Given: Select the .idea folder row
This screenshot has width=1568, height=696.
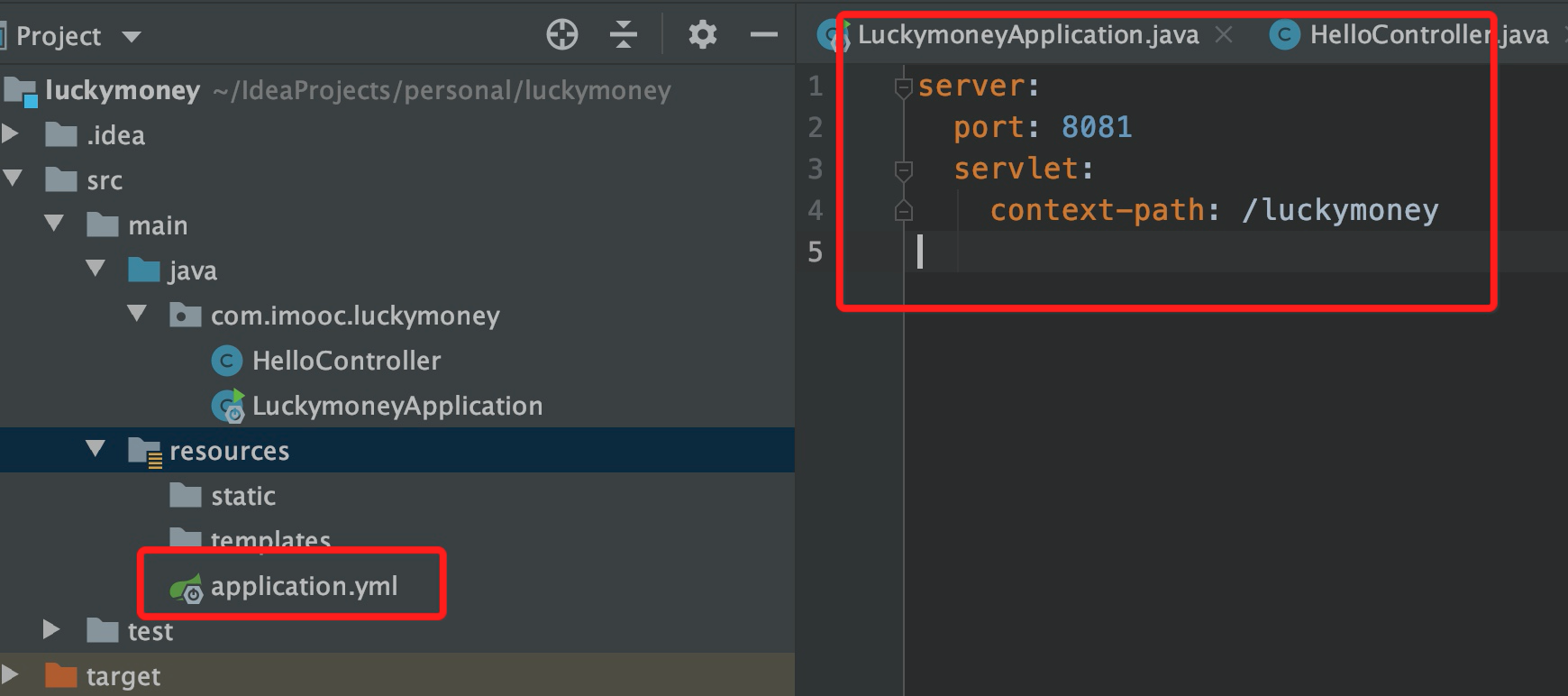Looking at the screenshot, I should coord(397,135).
